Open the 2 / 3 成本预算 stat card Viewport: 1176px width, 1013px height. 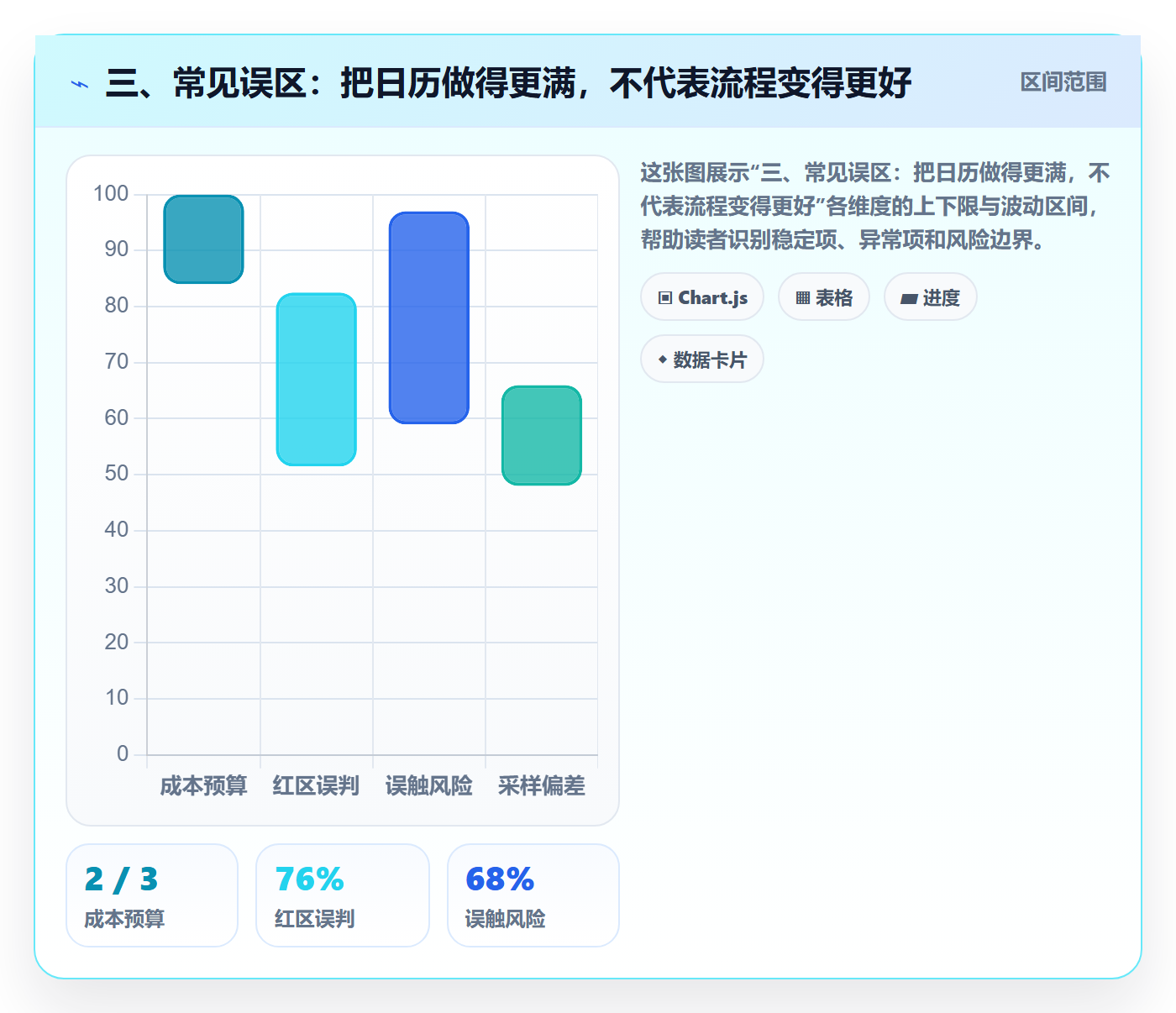(152, 895)
